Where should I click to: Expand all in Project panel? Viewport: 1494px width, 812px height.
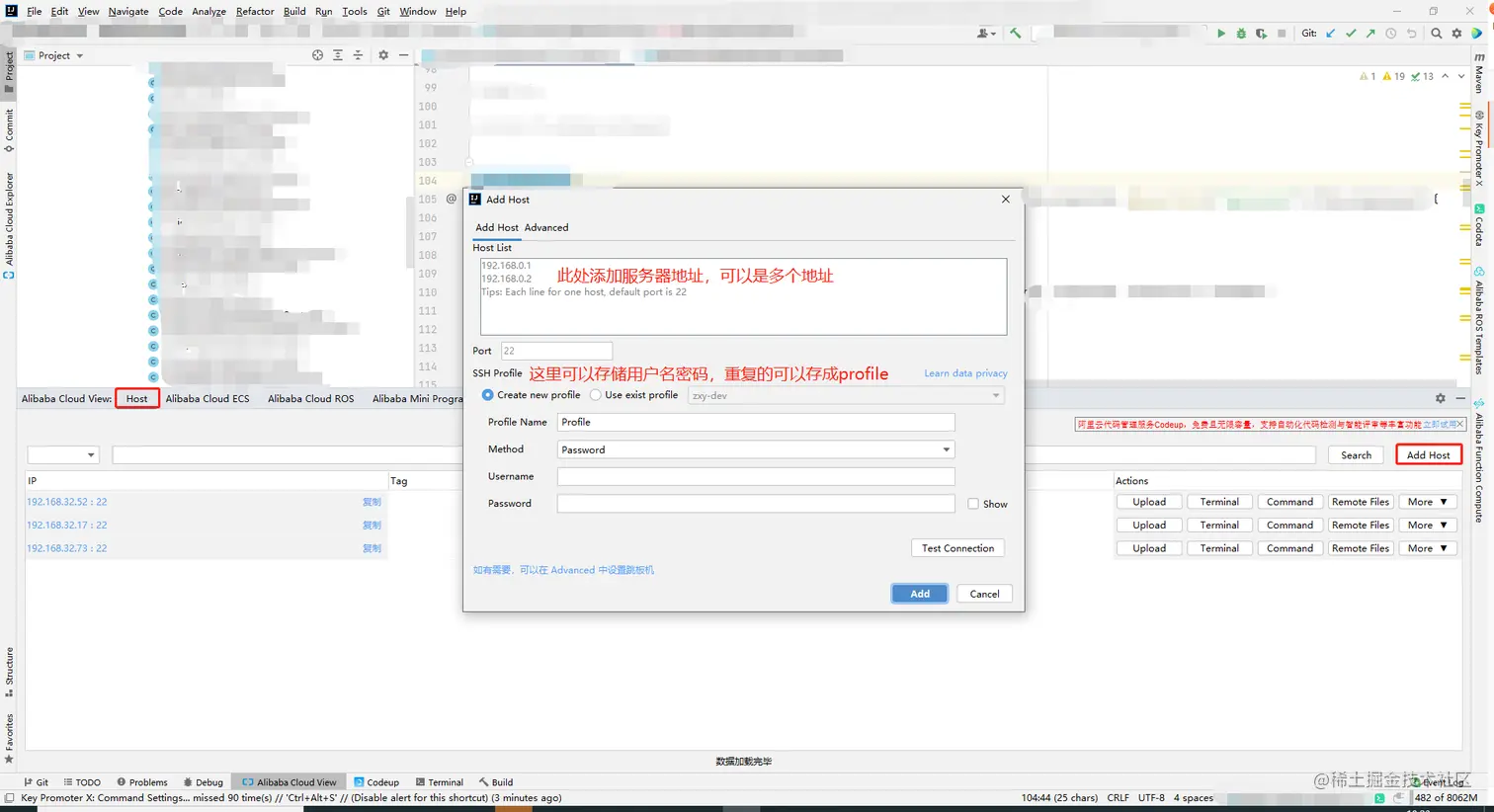tap(338, 55)
